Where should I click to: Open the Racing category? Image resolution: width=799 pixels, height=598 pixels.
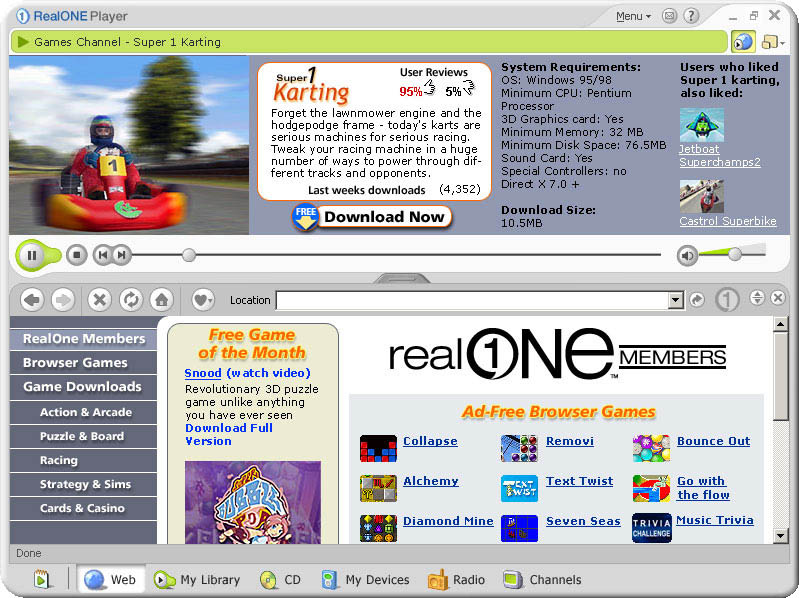83,460
